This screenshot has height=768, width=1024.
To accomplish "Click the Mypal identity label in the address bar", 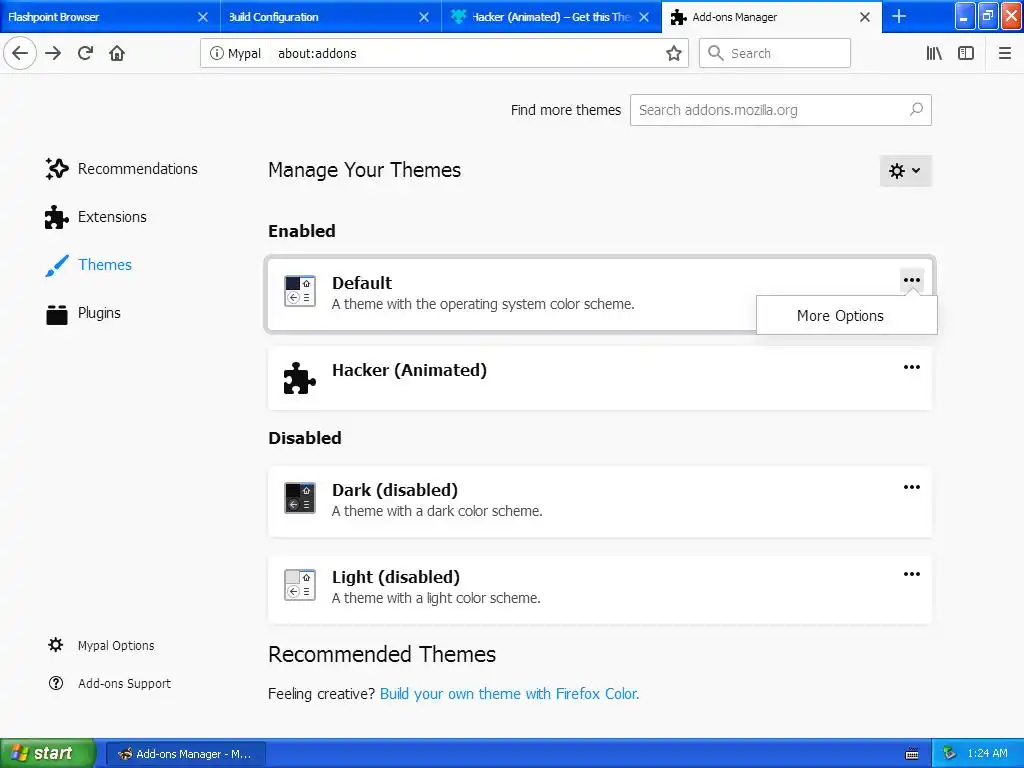I will pos(244,53).
